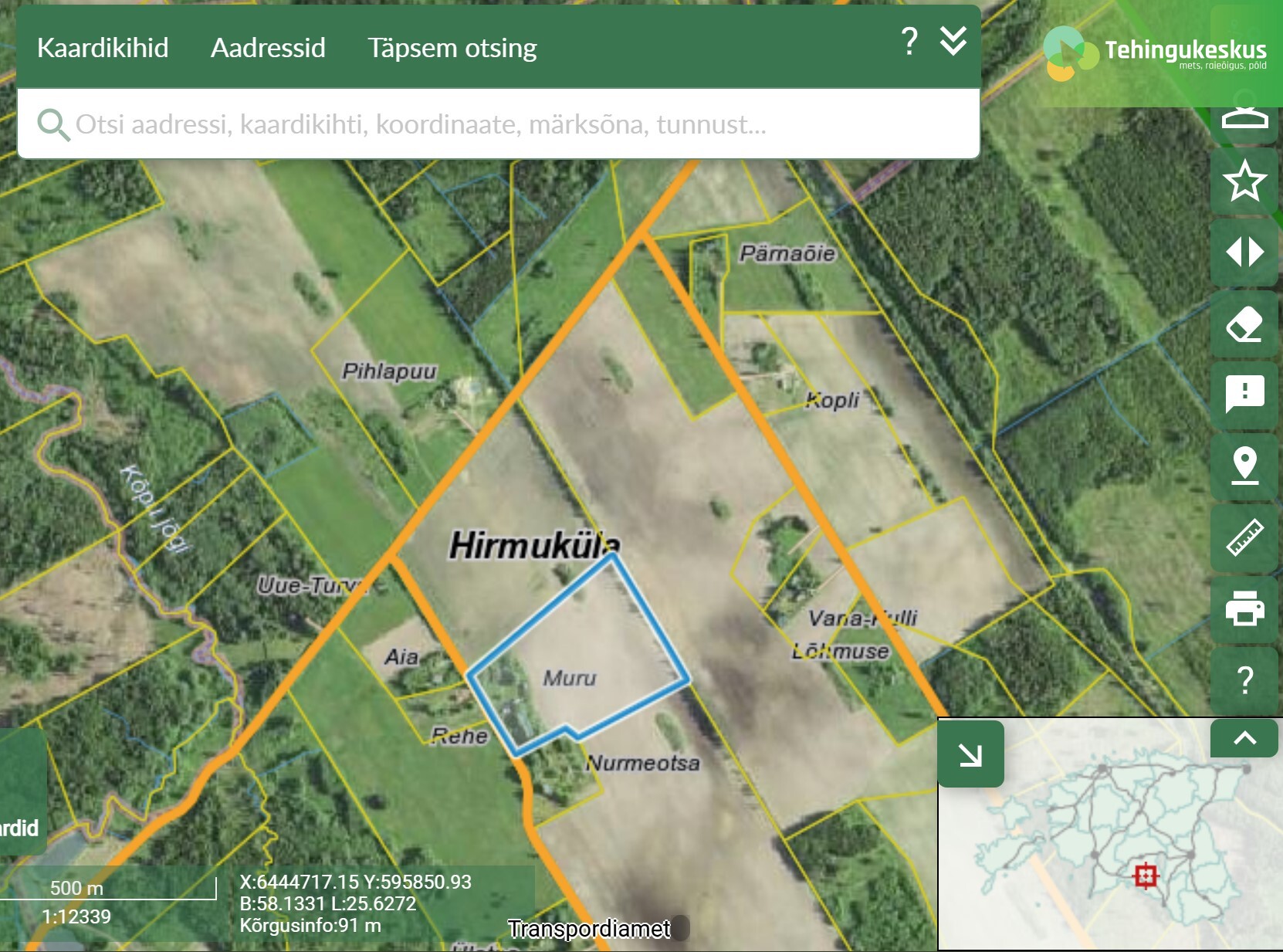Activate the ruler measurement tool
Image resolution: width=1283 pixels, height=952 pixels.
(1244, 537)
